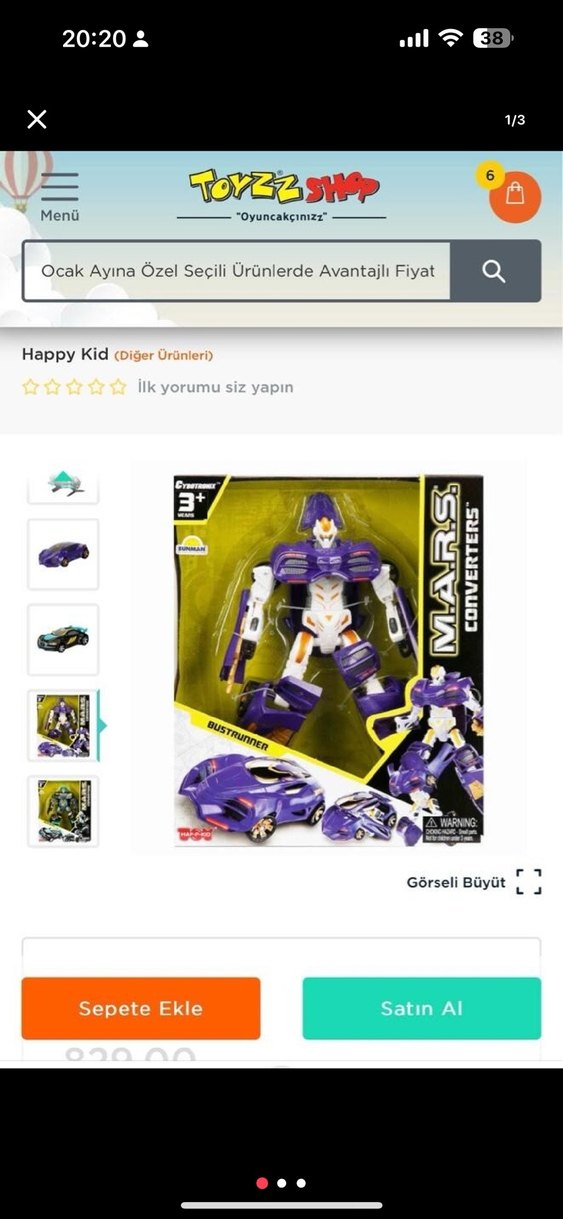Select the black and teal car thumbnail
Image resolution: width=563 pixels, height=1219 pixels.
click(63, 640)
